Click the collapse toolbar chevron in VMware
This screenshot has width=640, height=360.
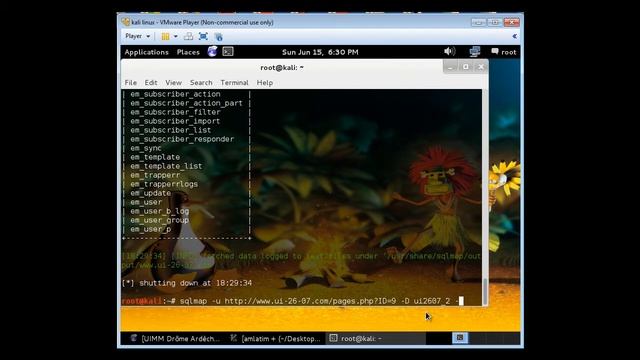click(x=515, y=36)
